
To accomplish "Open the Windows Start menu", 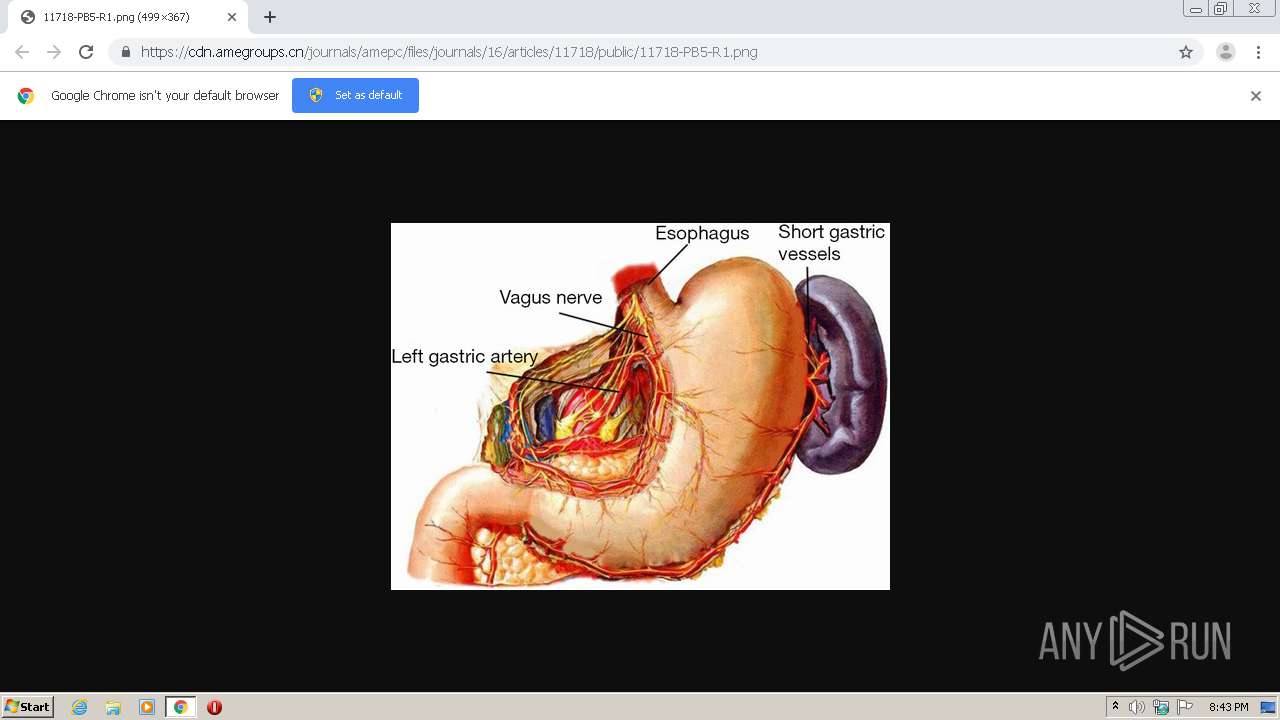I will click(x=28, y=707).
